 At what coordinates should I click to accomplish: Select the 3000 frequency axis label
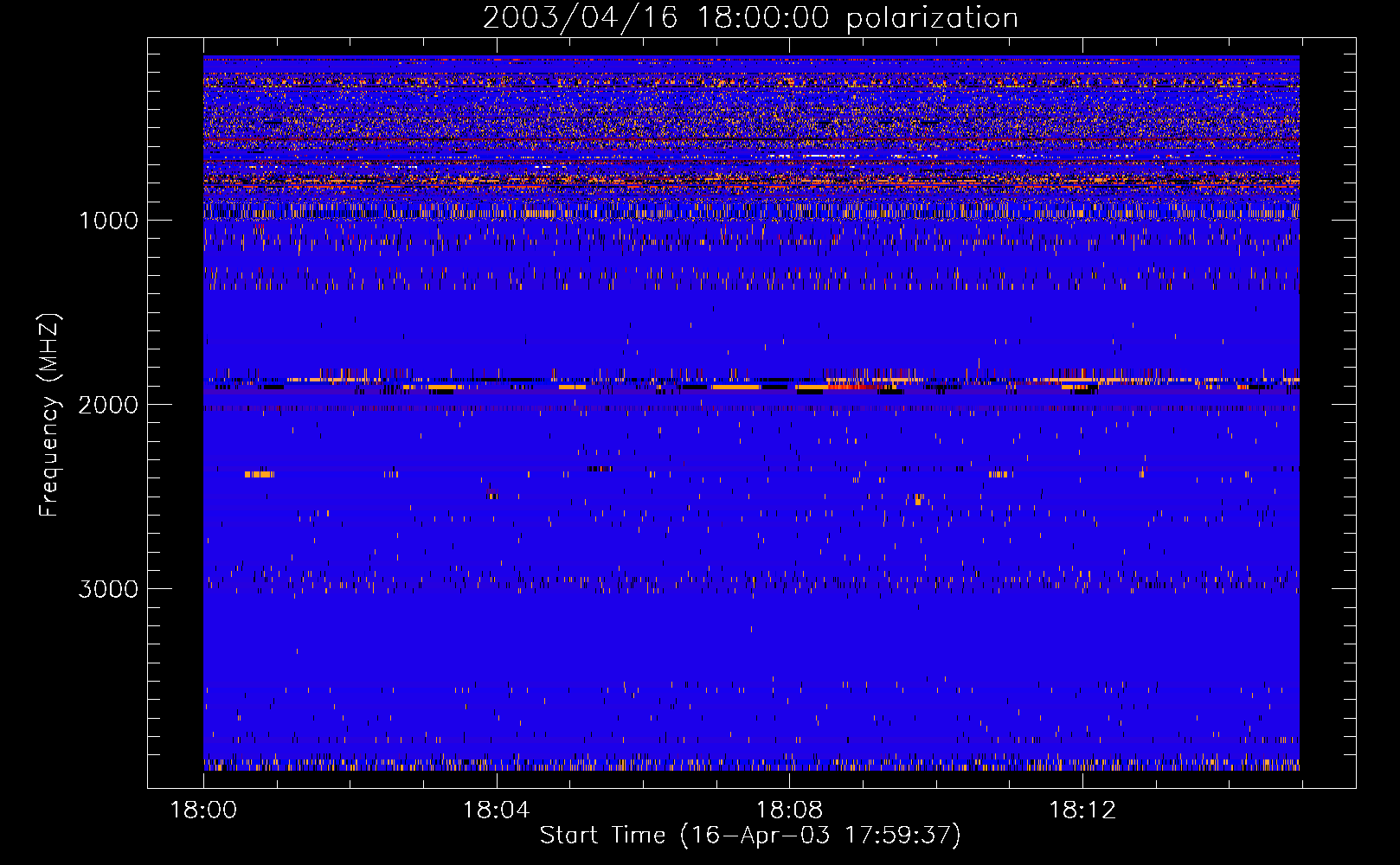click(x=108, y=589)
